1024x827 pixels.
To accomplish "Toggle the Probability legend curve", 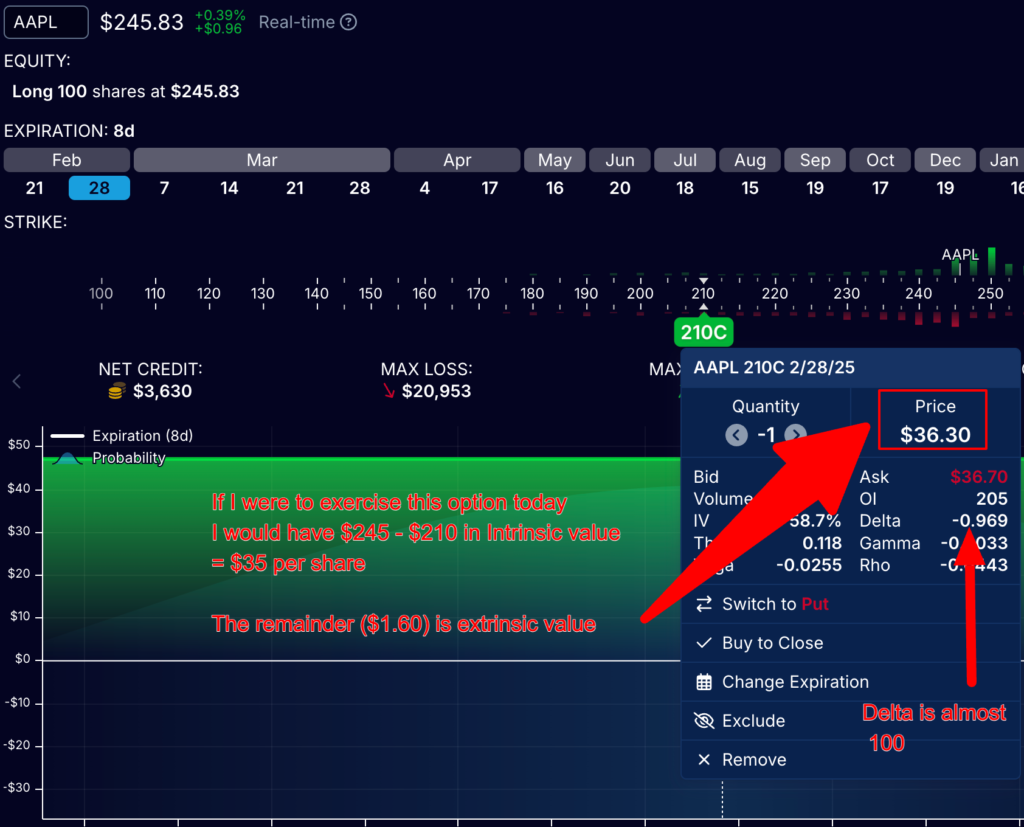I will (67, 459).
